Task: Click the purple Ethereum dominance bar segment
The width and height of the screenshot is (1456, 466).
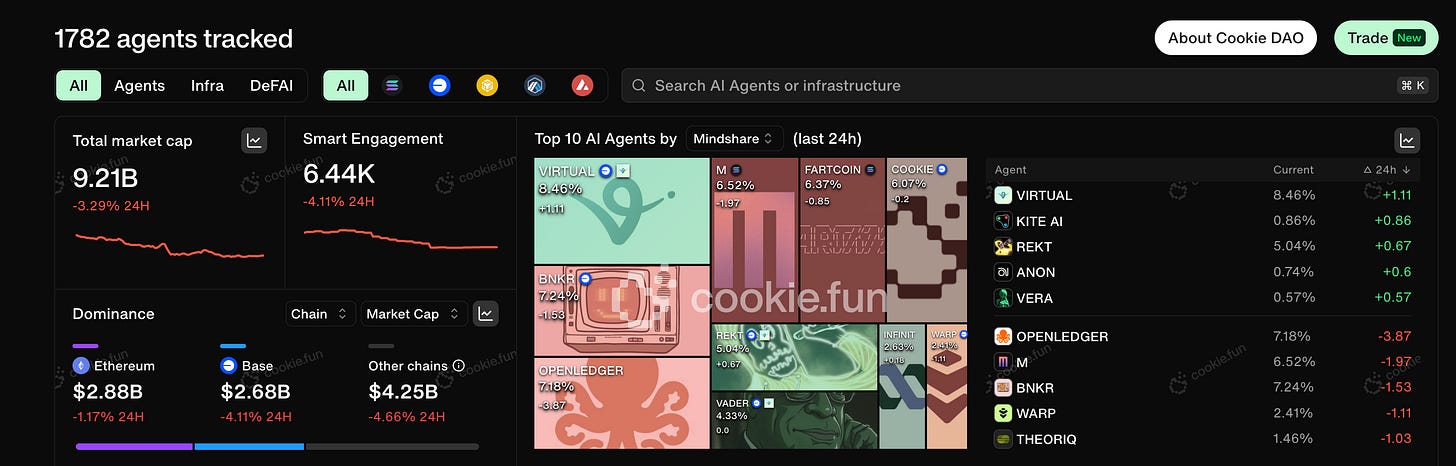Action: coord(133,446)
